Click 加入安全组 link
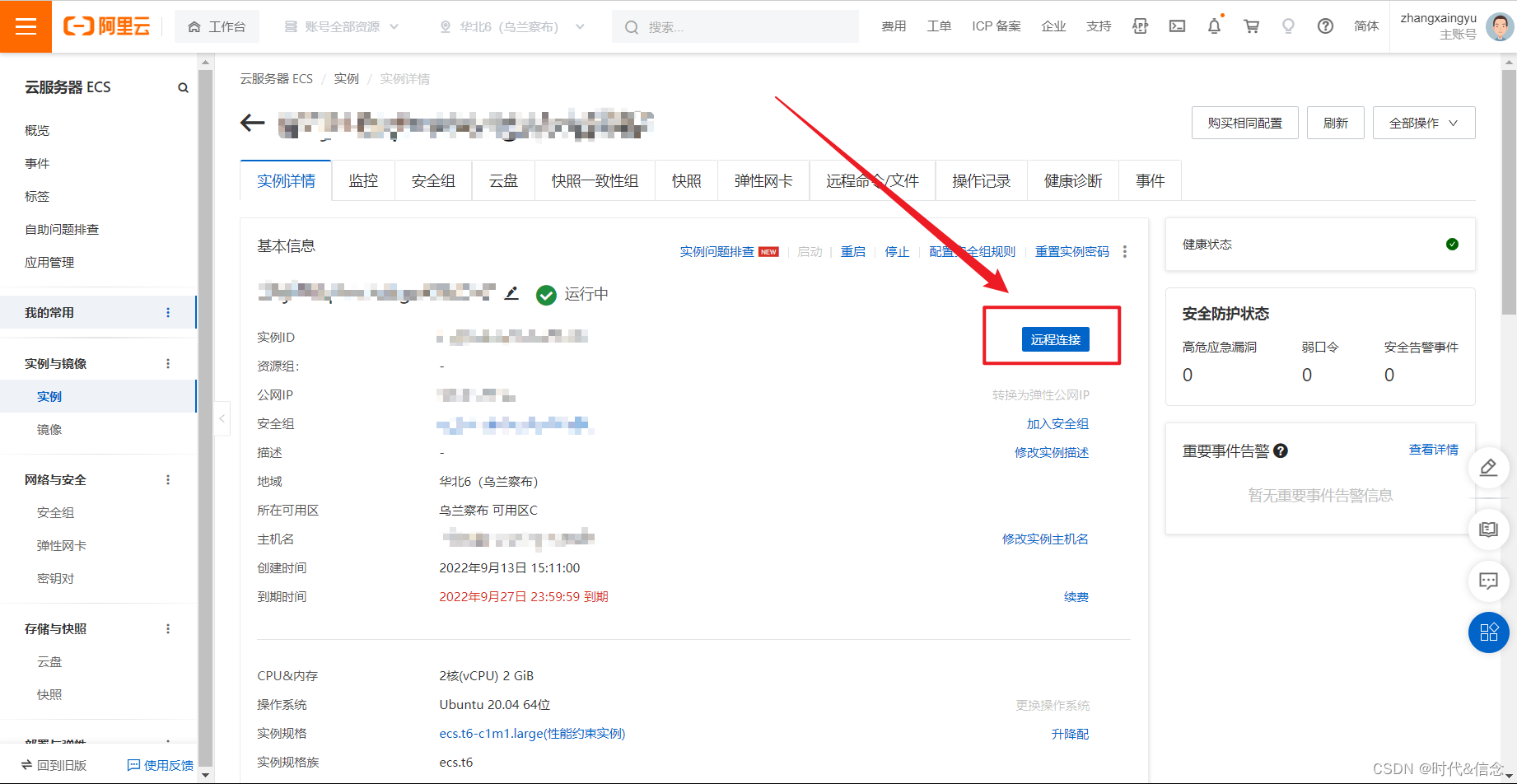Image resolution: width=1517 pixels, height=784 pixels. point(1057,423)
